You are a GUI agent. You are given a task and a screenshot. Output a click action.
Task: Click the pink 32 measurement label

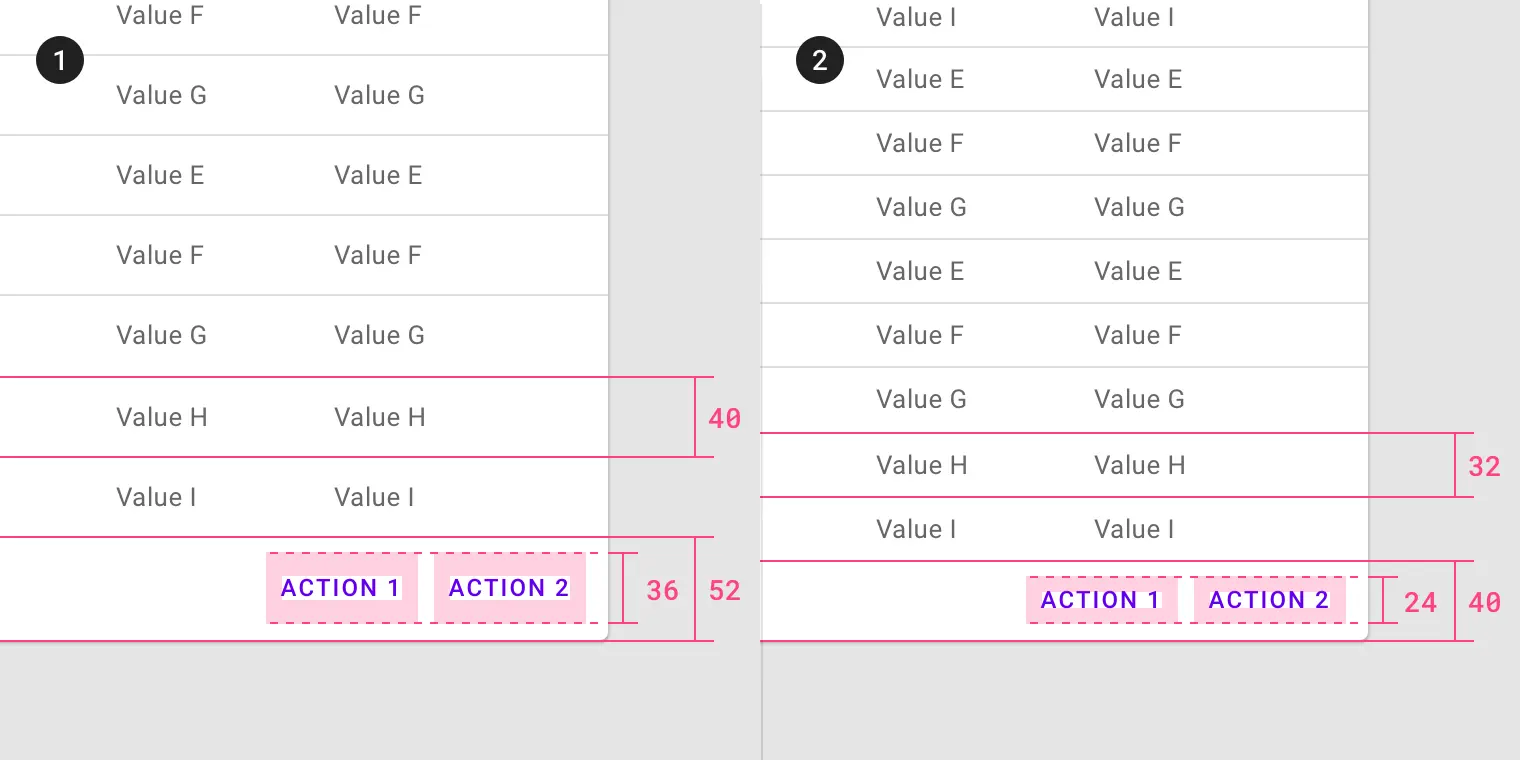click(1485, 467)
